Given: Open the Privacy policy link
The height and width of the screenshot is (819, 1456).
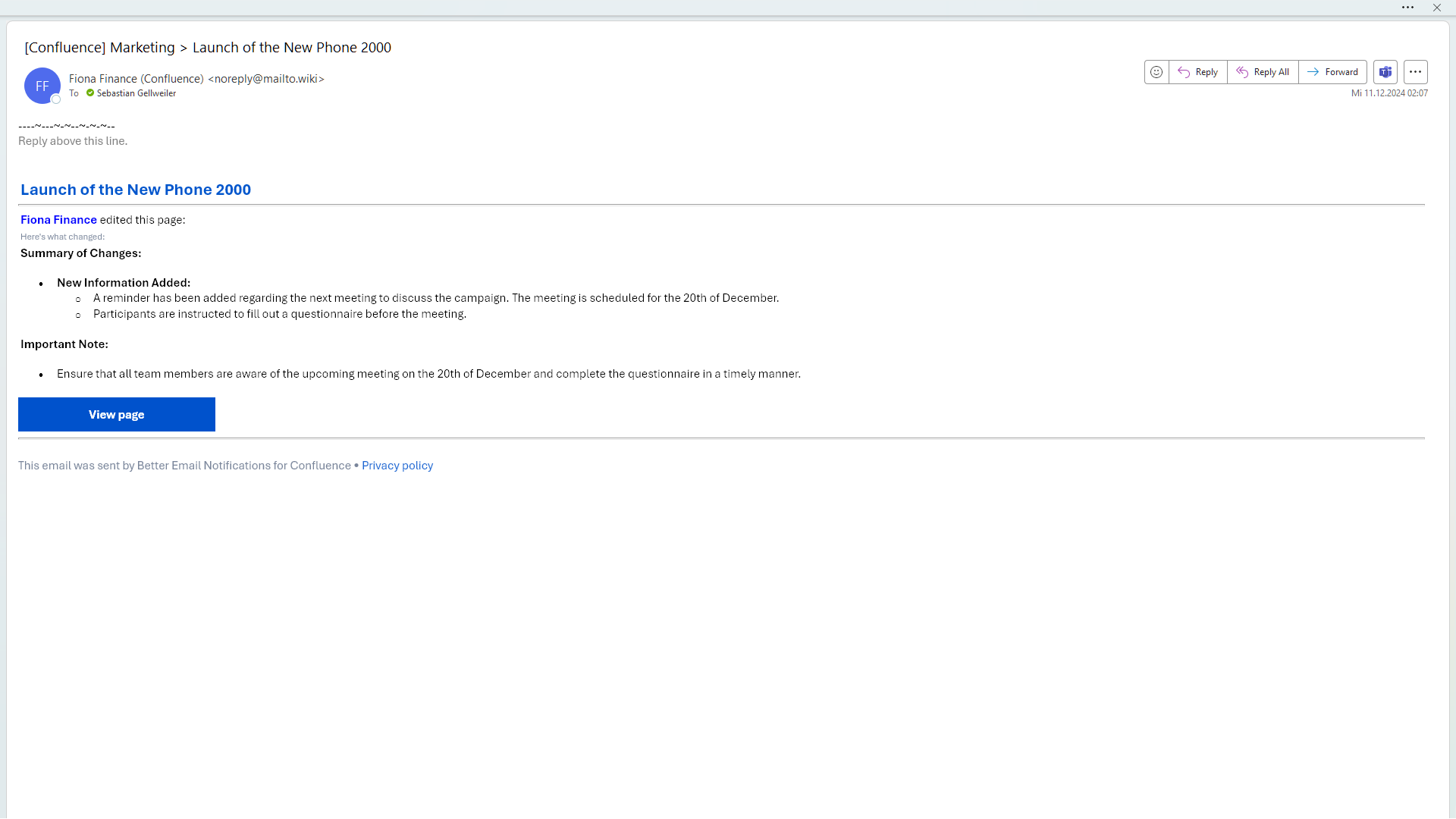Looking at the screenshot, I should pos(397,466).
